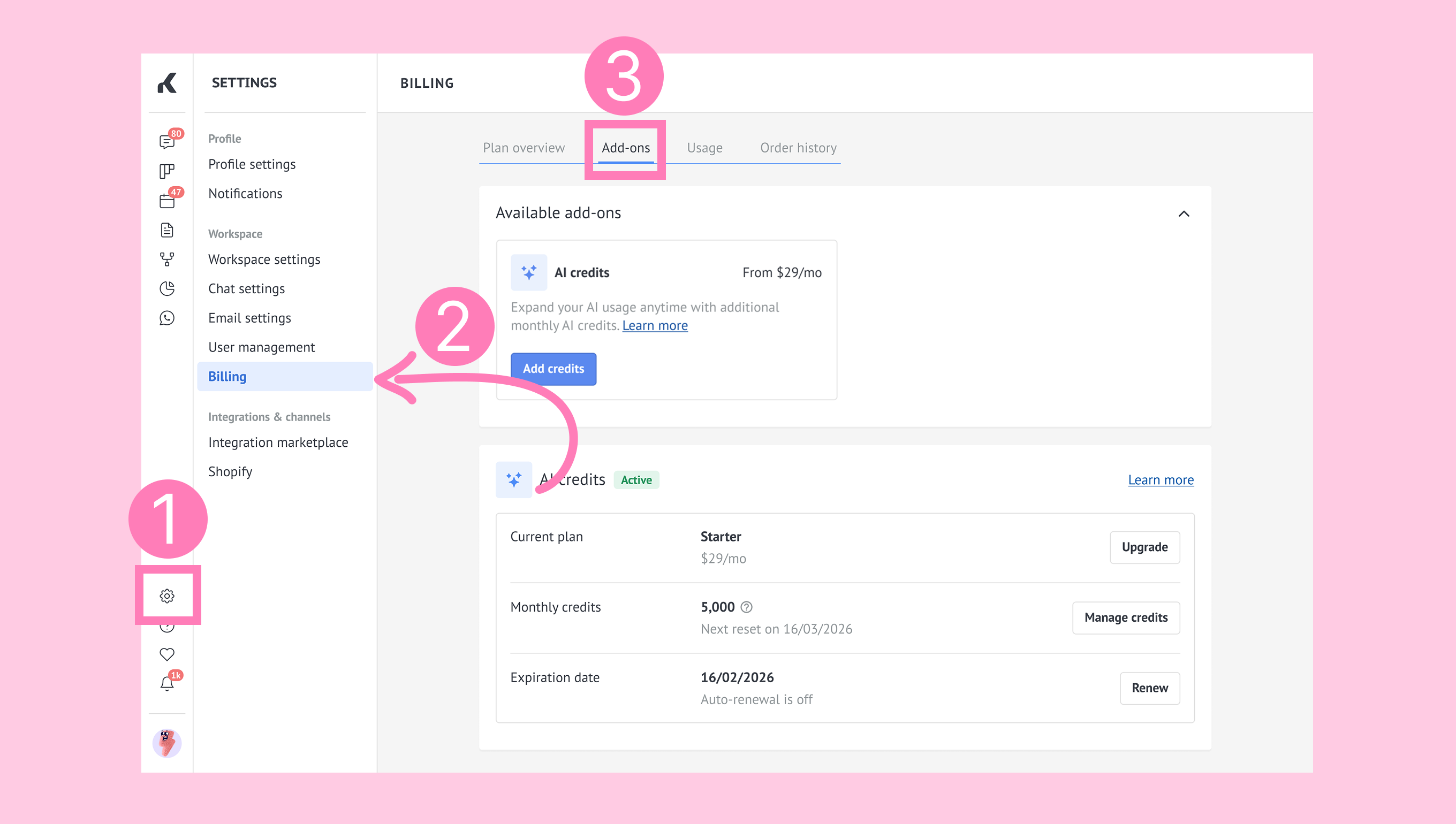The height and width of the screenshot is (824, 1456).
Task: Open the heart icon in sidebar
Action: pyautogui.click(x=167, y=654)
